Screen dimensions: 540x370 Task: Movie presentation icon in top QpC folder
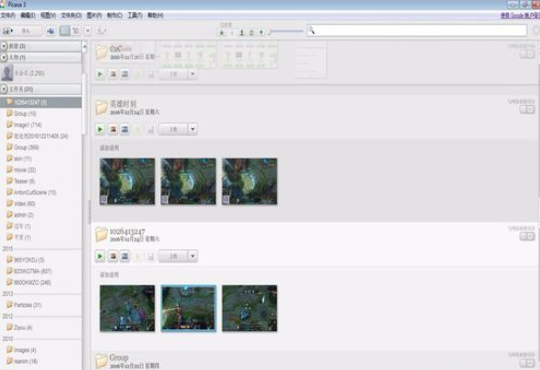(125, 74)
